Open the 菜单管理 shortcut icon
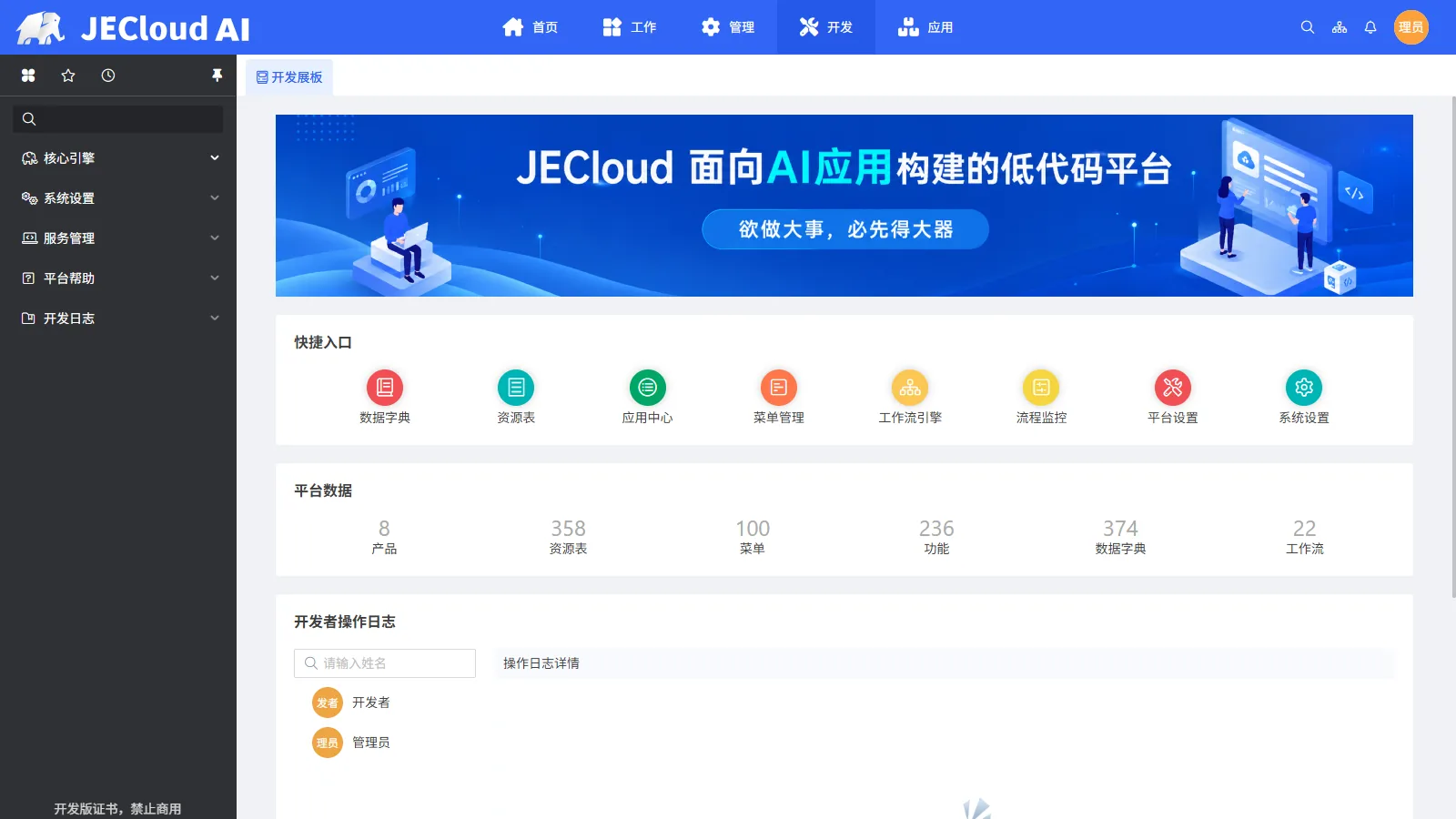 779,388
